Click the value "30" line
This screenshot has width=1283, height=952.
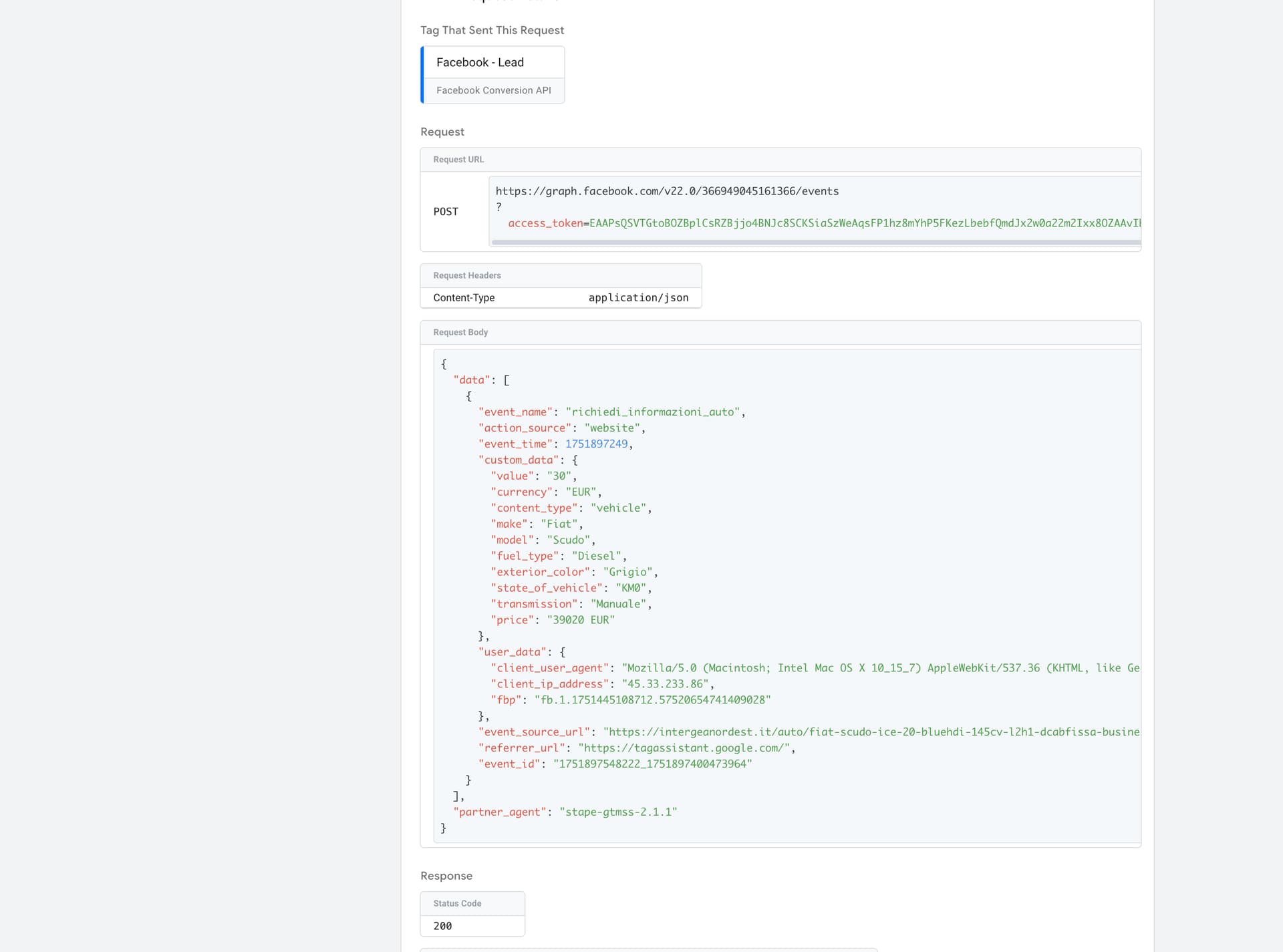(x=533, y=476)
